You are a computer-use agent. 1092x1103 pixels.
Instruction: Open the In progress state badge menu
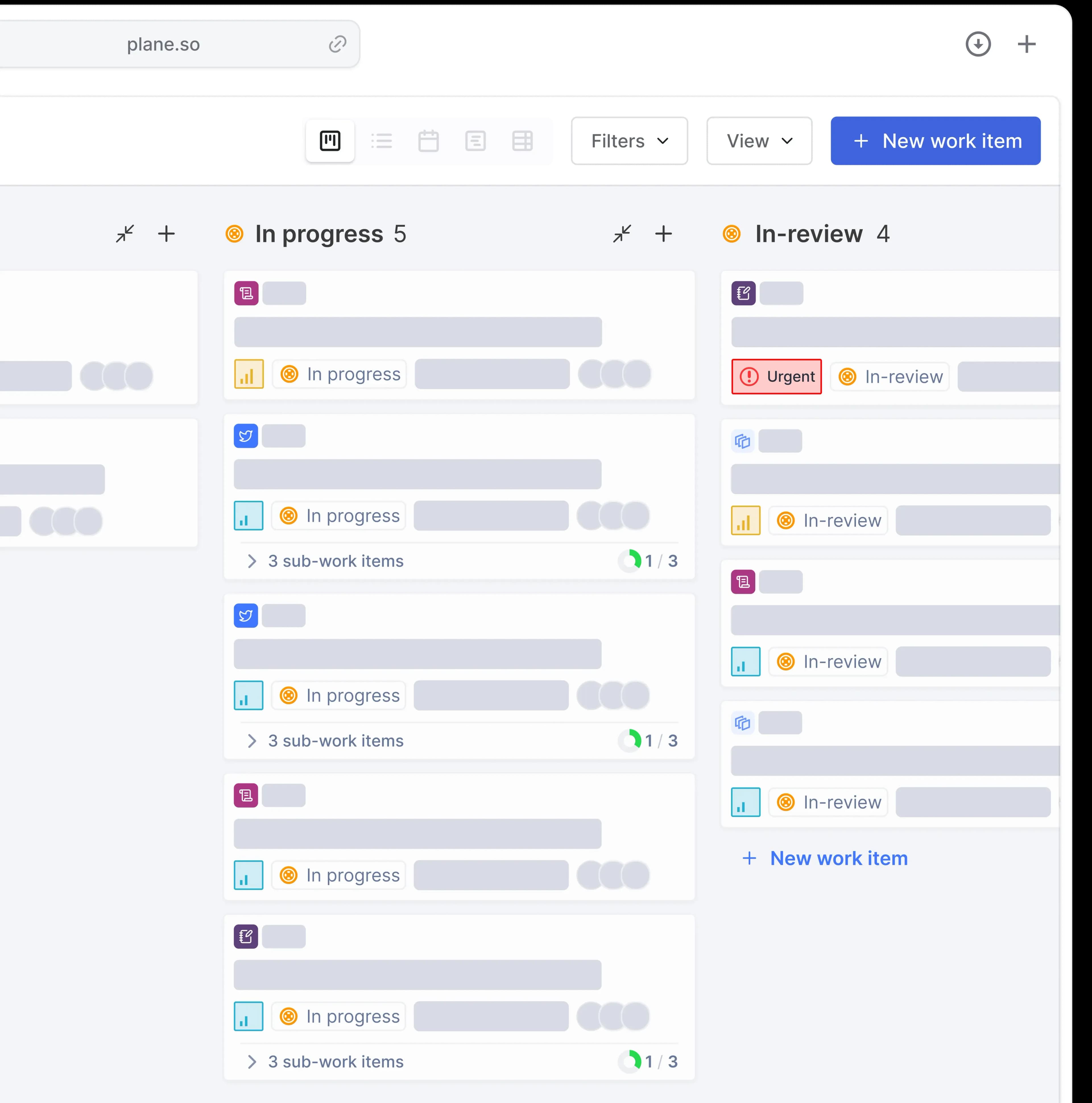point(338,374)
